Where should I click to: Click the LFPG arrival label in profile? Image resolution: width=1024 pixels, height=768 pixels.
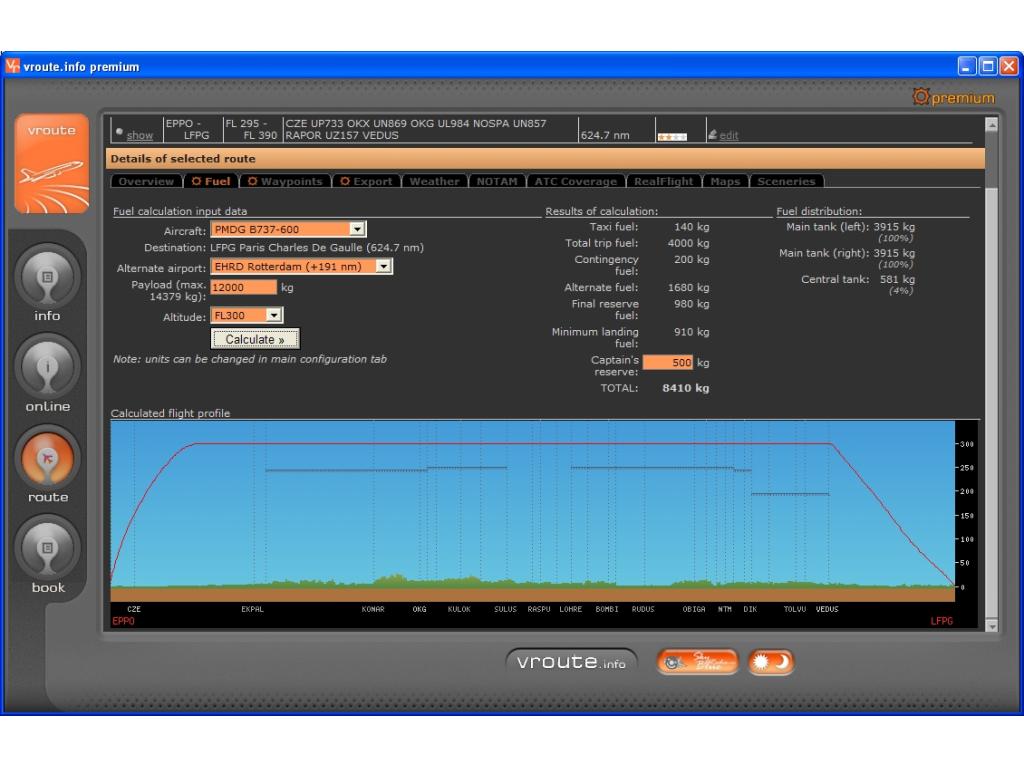(941, 621)
